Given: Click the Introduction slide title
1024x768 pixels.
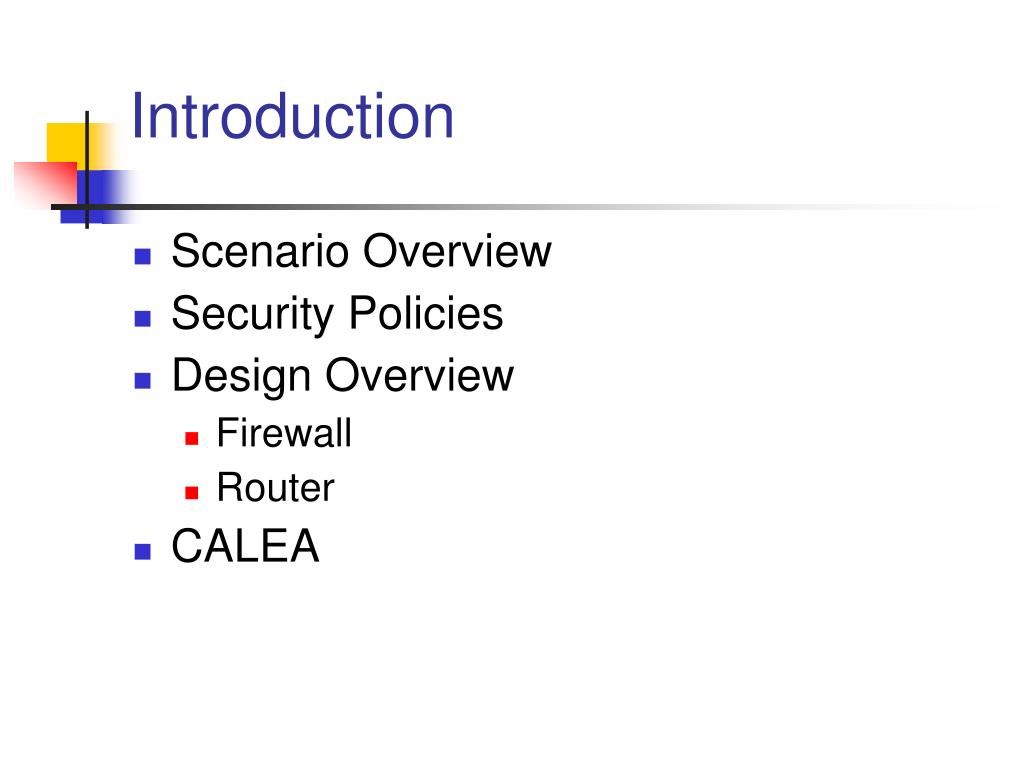Looking at the screenshot, I should (292, 116).
